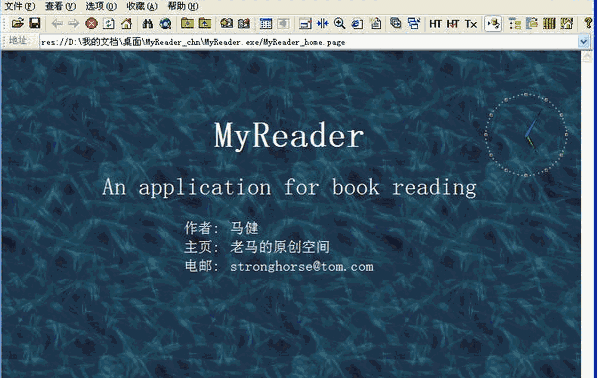The width and height of the screenshot is (598, 378).
Task: Click the stacked layers plus icon
Action: [x=396, y=24]
